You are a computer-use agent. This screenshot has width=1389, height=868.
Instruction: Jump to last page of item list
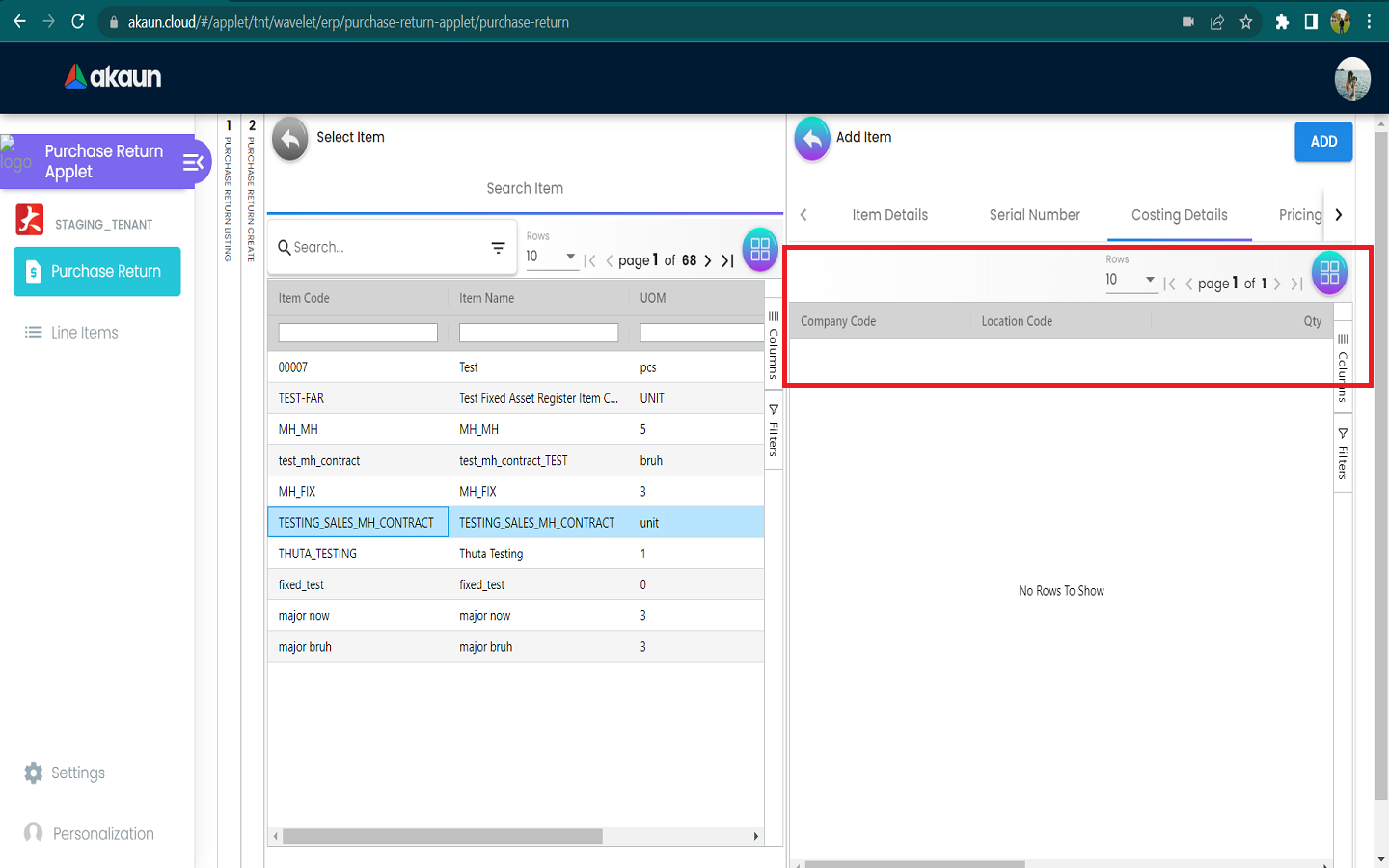pyautogui.click(x=728, y=260)
